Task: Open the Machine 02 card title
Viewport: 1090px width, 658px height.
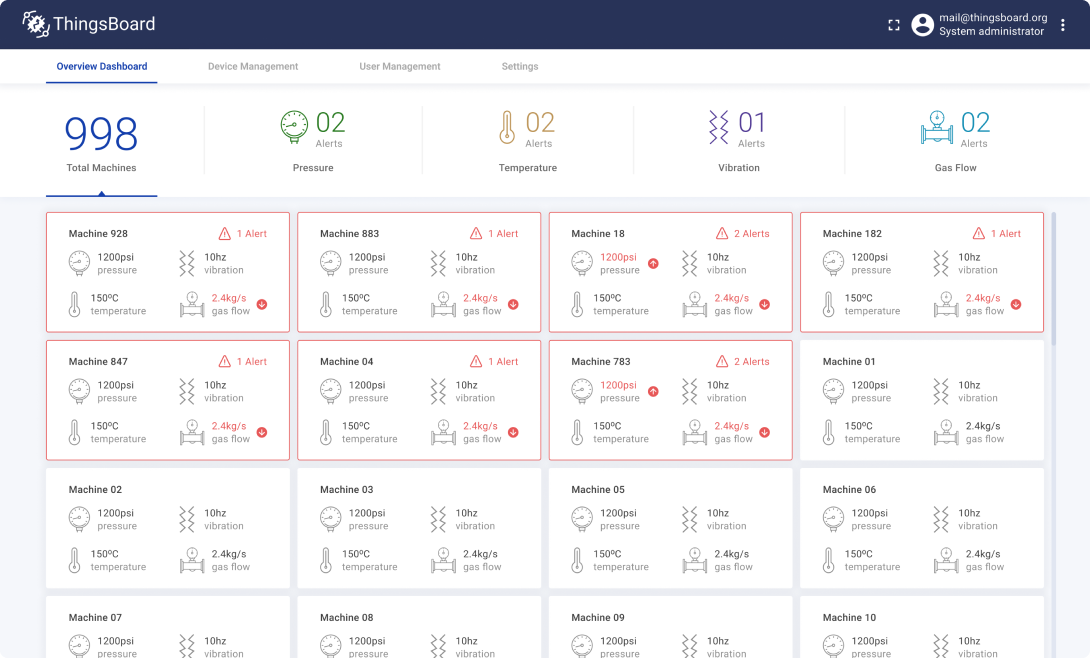Action: [95, 489]
